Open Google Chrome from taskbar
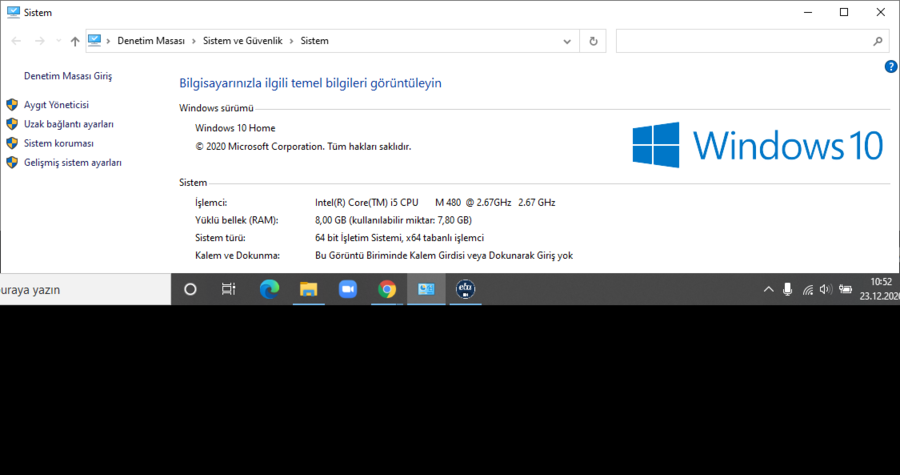The image size is (900, 475). pos(387,290)
